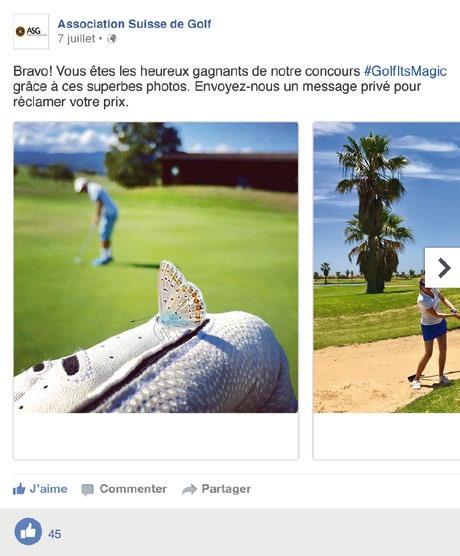460x556 pixels.
Task: Select the Partager text button
Action: pyautogui.click(x=226, y=489)
